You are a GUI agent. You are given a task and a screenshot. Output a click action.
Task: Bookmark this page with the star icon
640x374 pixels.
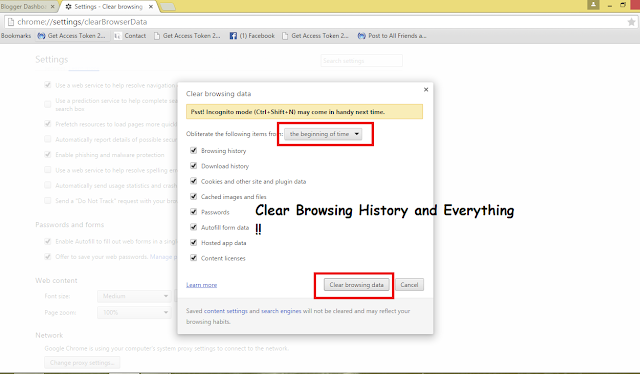pos(631,22)
